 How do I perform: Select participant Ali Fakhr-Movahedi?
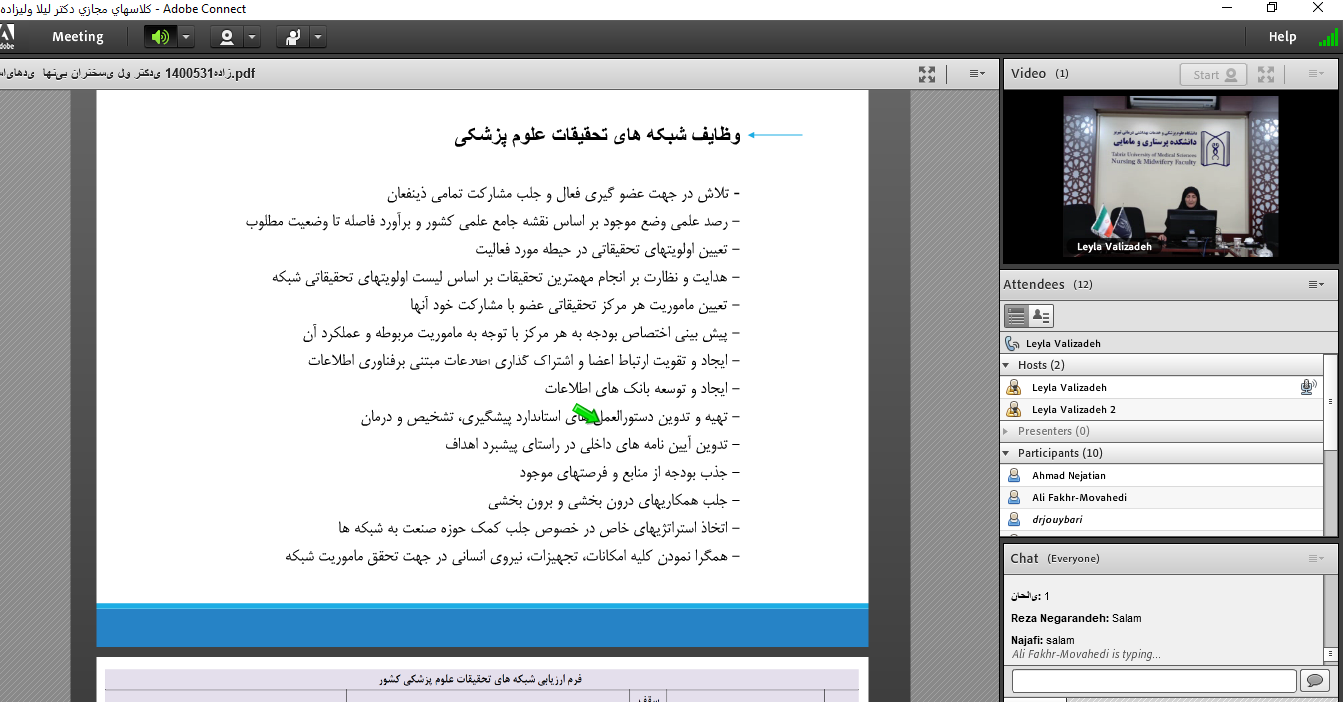[x=1162, y=497]
